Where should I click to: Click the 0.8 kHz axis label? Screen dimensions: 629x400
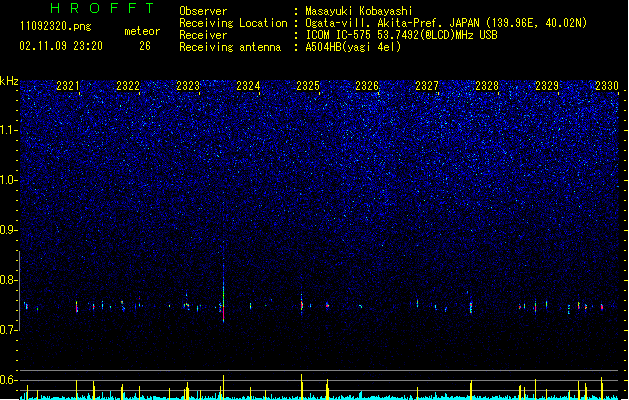[x=9, y=280]
